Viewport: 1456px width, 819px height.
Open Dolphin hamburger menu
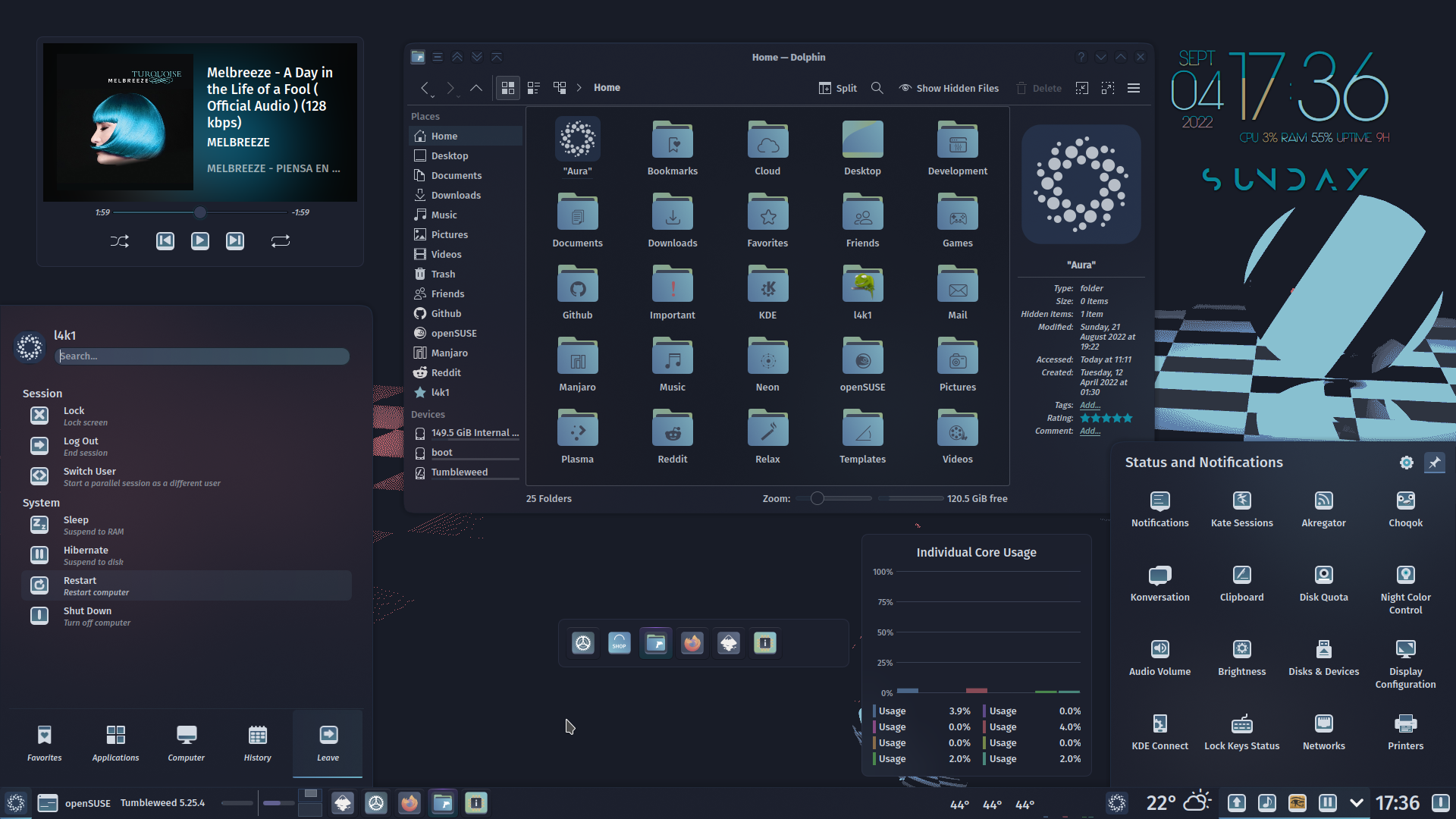pyautogui.click(x=1134, y=88)
